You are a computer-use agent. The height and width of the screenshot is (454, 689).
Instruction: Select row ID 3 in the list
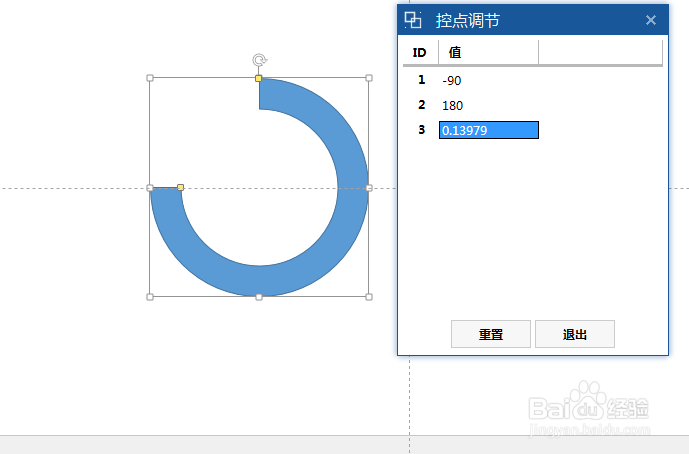coord(421,130)
